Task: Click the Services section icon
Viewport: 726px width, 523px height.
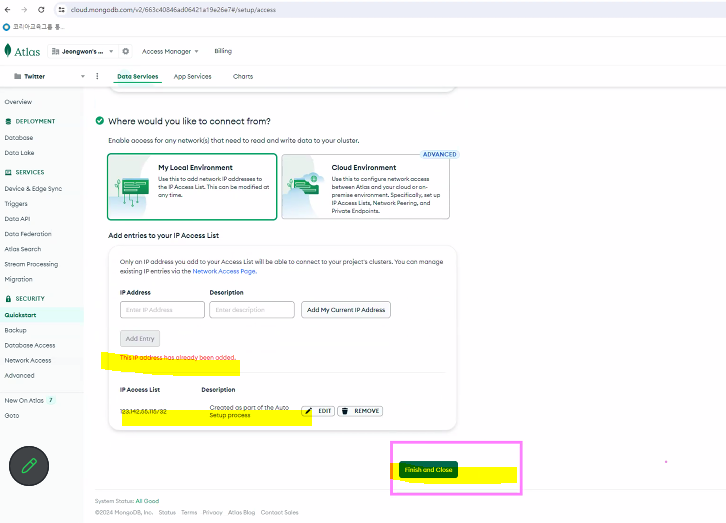Action: pyautogui.click(x=8, y=172)
